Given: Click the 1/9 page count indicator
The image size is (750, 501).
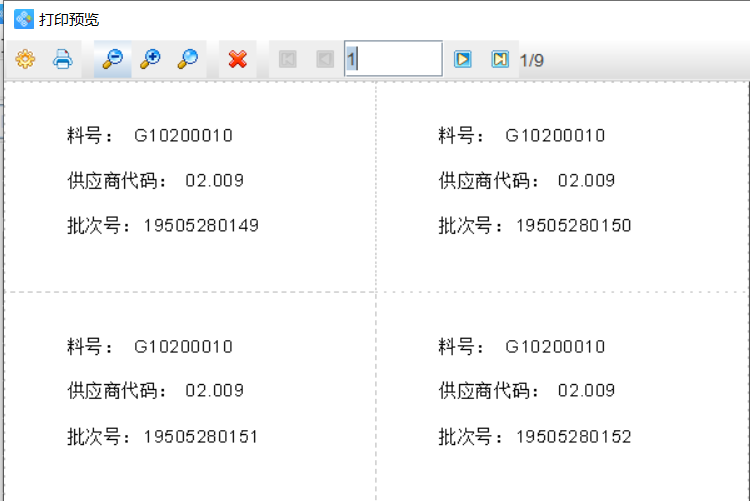Looking at the screenshot, I should (x=532, y=60).
